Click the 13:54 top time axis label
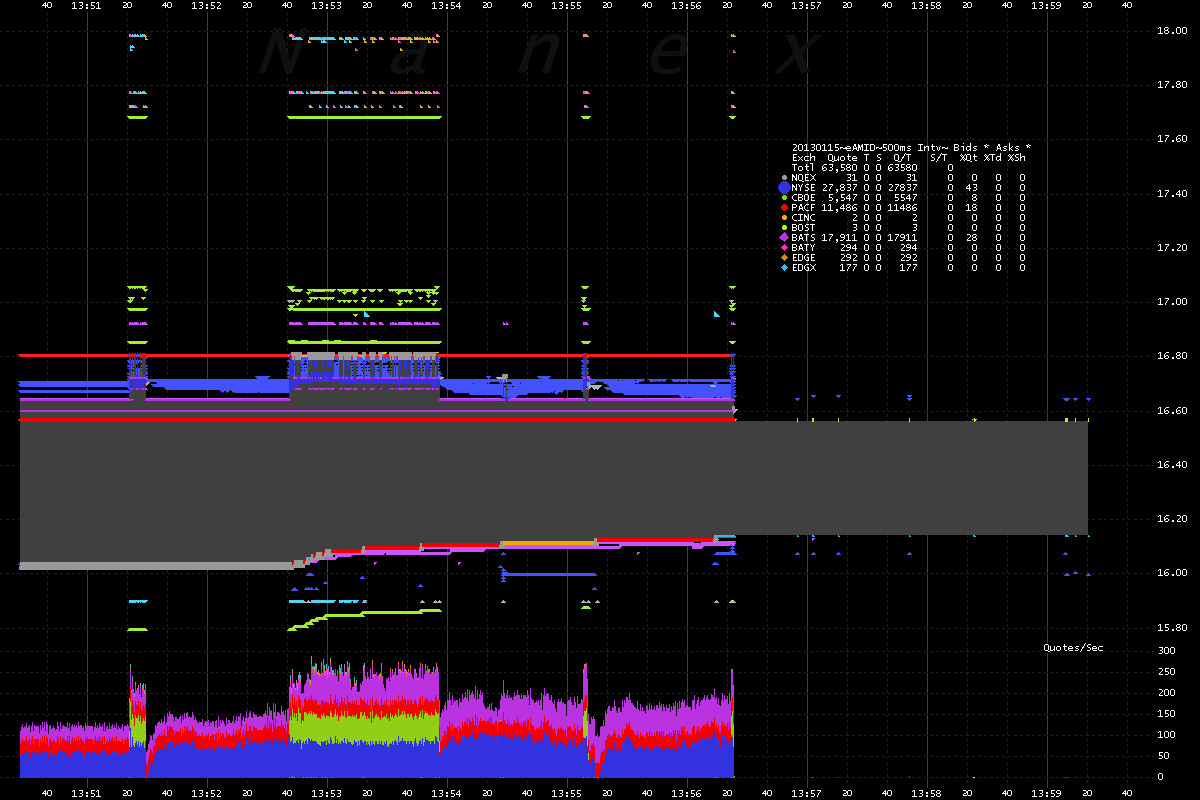The height and width of the screenshot is (800, 1200). pyautogui.click(x=447, y=6)
